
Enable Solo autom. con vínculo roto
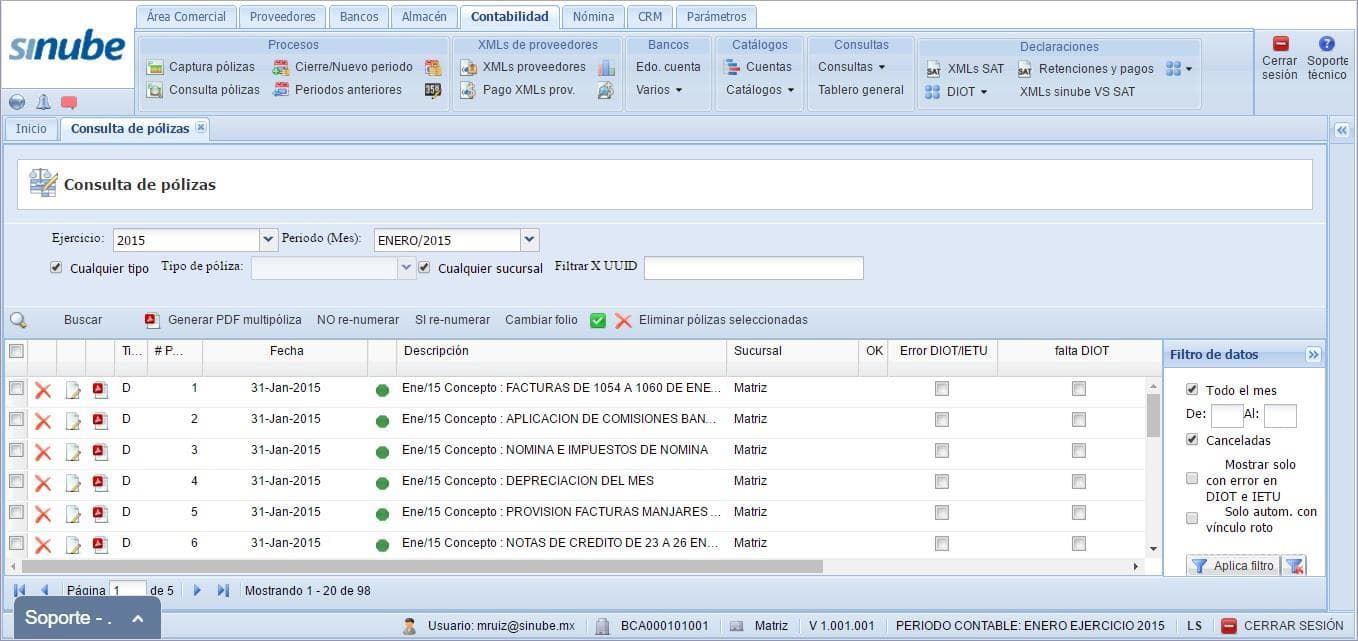pyautogui.click(x=1192, y=518)
